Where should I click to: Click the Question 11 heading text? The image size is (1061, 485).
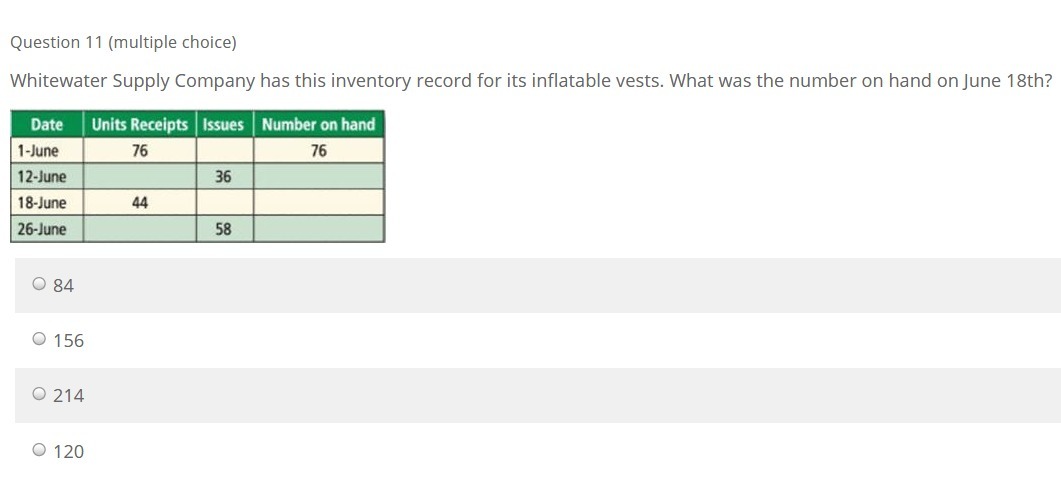tap(123, 42)
